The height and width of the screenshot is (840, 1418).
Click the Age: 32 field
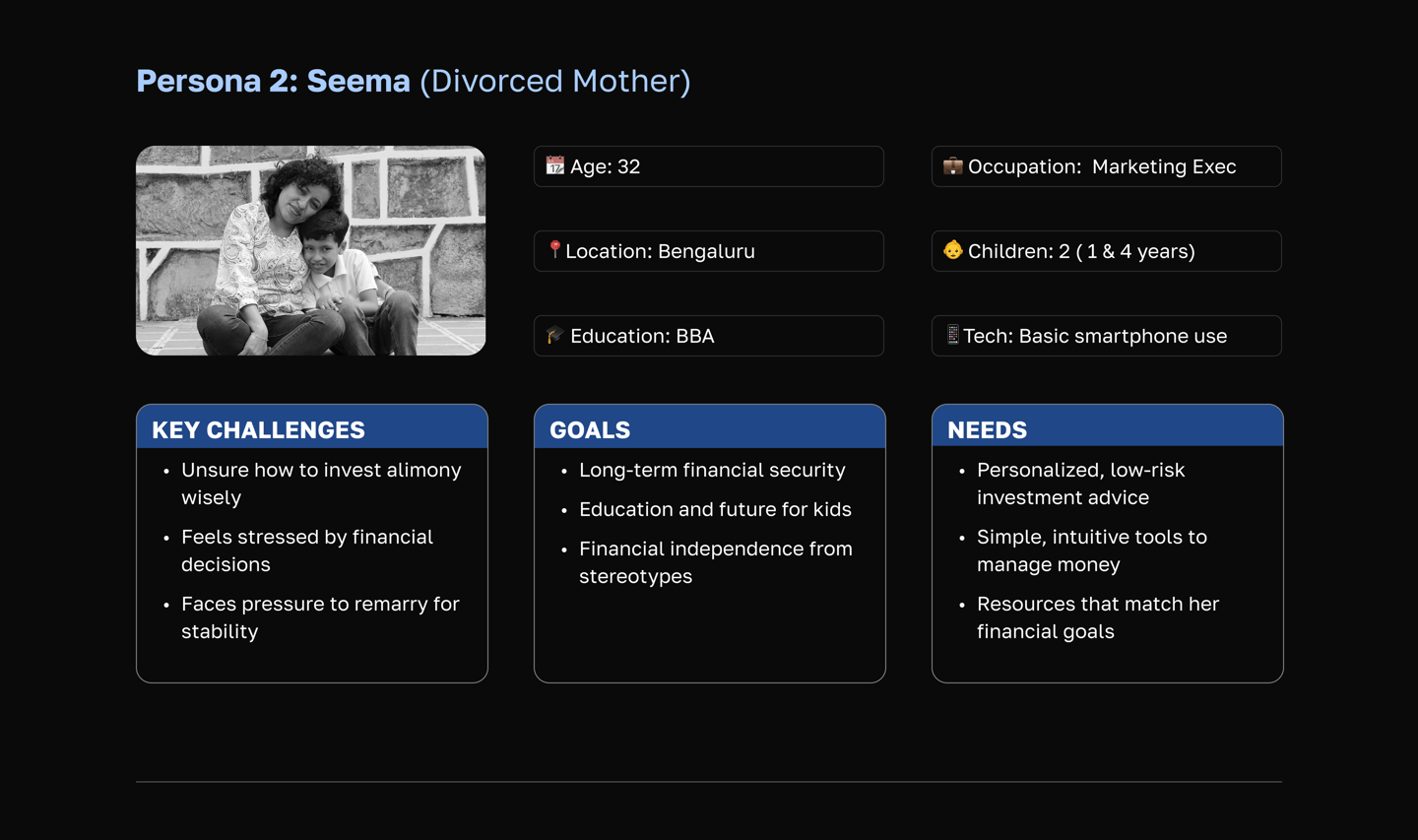pos(709,166)
